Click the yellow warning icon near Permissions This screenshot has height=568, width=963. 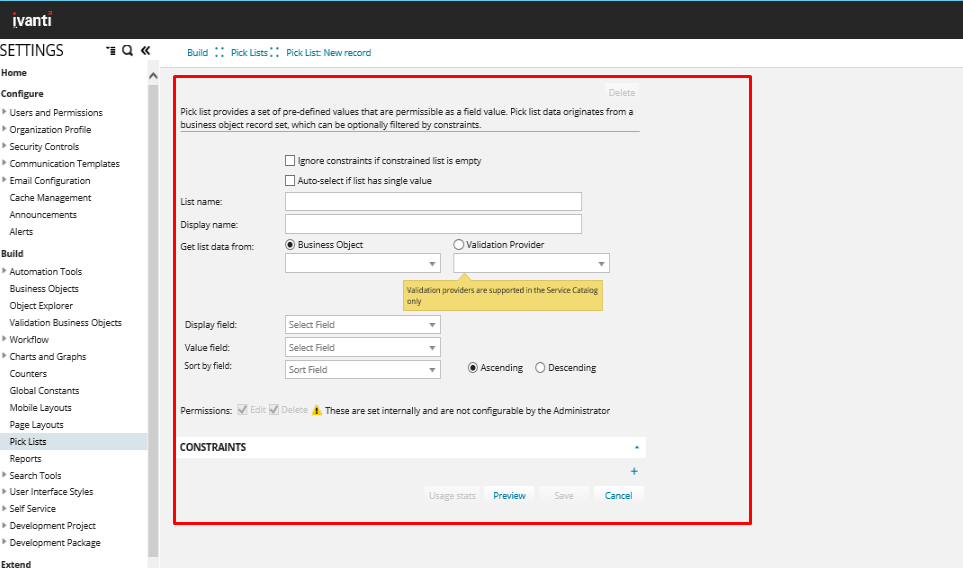[317, 410]
